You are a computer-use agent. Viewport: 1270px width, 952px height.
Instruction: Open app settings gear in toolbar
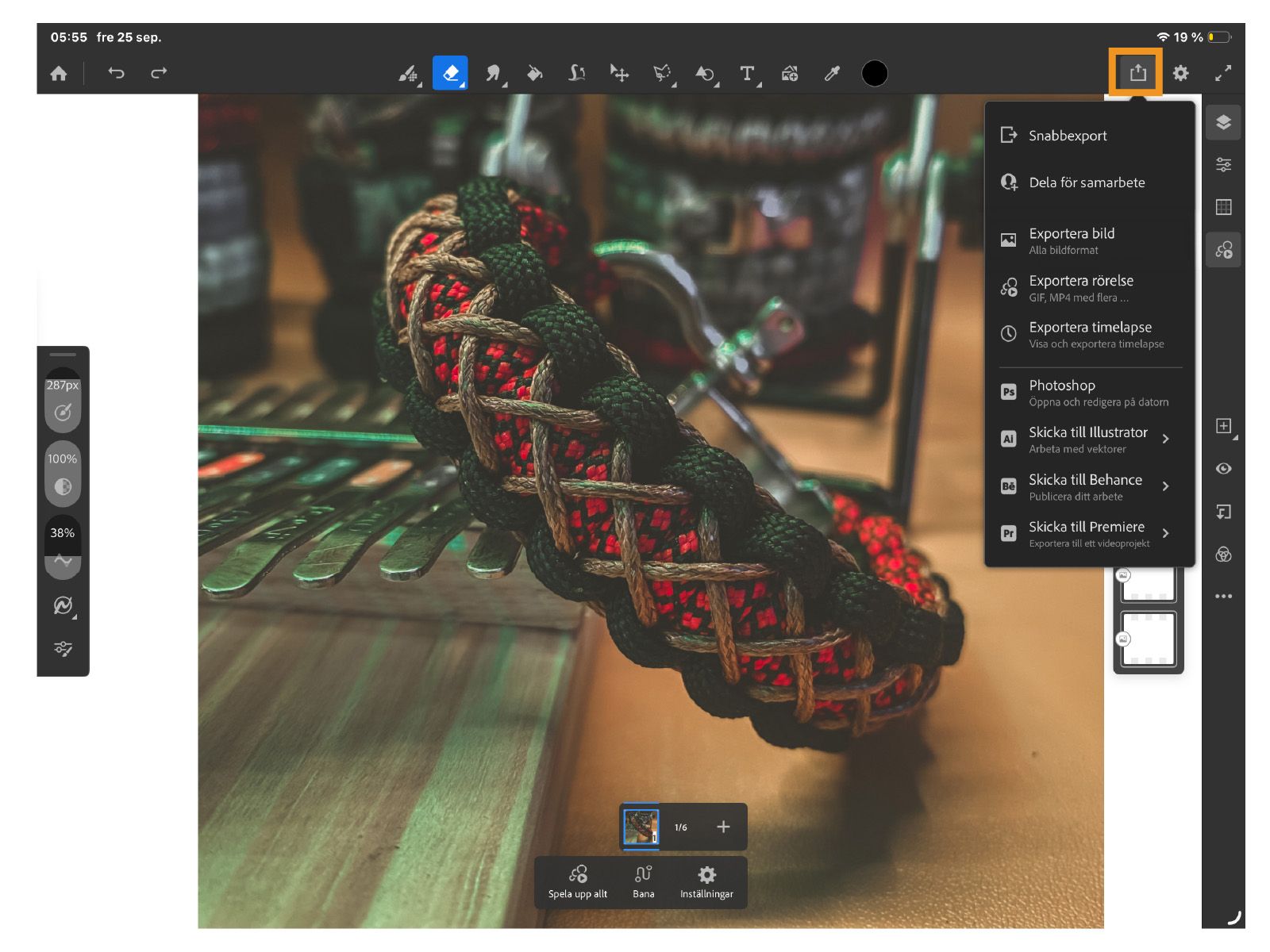tap(1181, 73)
